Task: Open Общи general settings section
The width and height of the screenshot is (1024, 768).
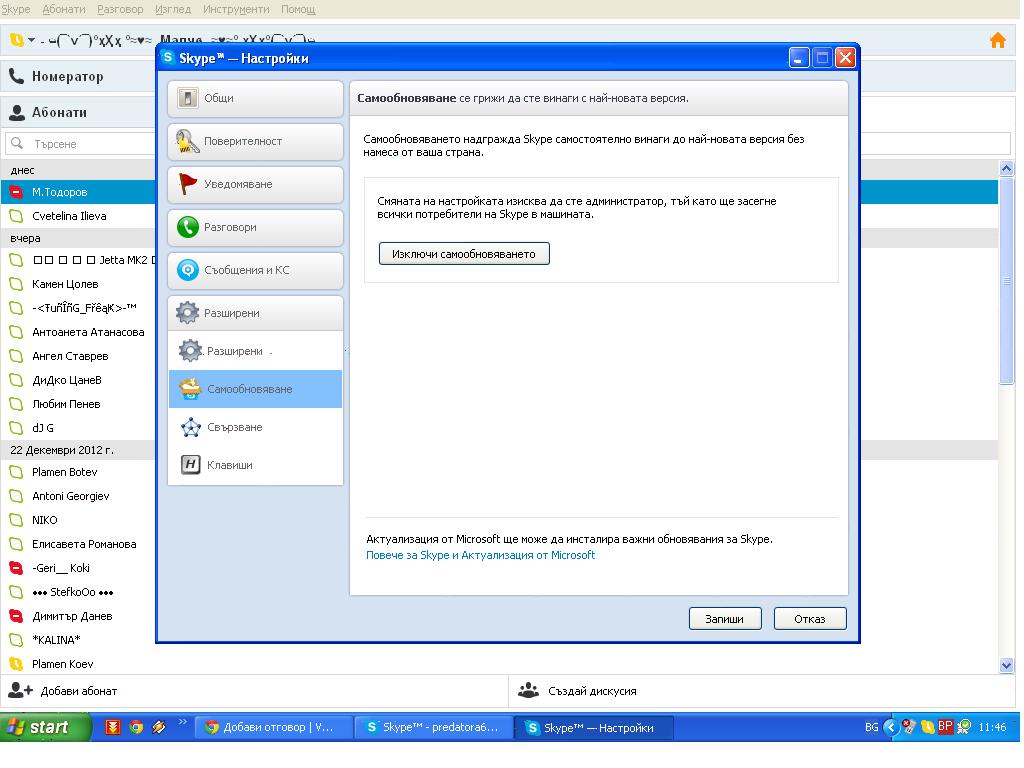Action: (x=255, y=98)
